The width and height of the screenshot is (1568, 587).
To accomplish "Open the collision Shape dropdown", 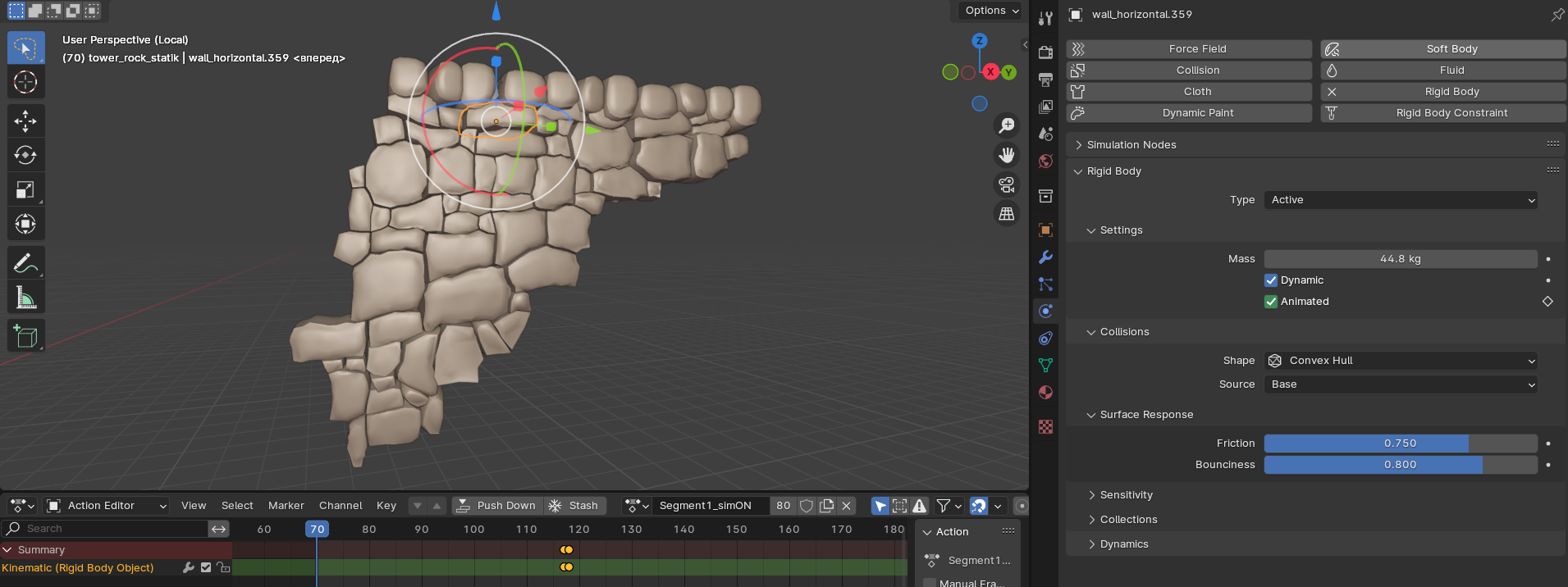I will point(1400,361).
